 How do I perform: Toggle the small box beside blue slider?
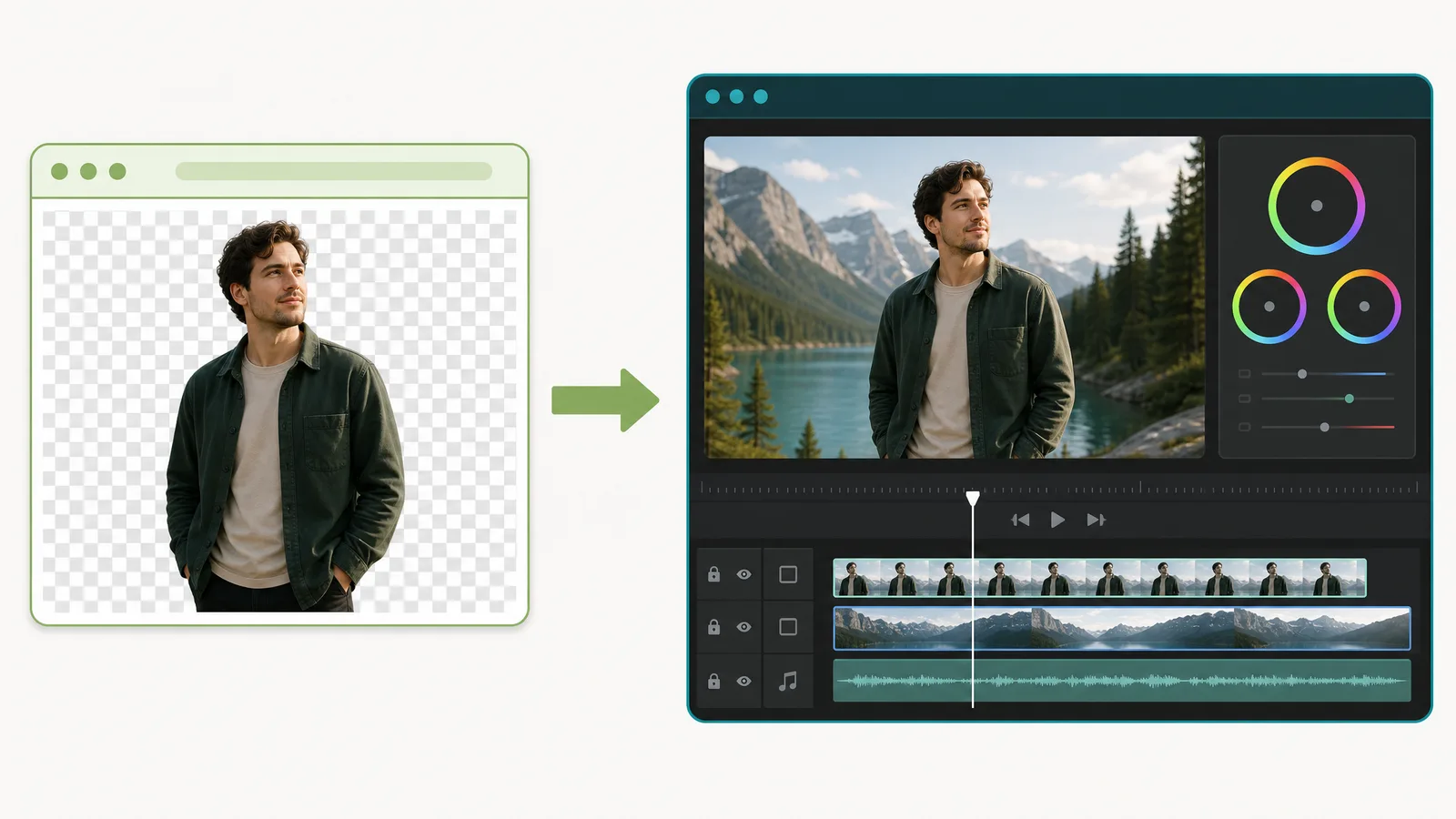(1245, 374)
